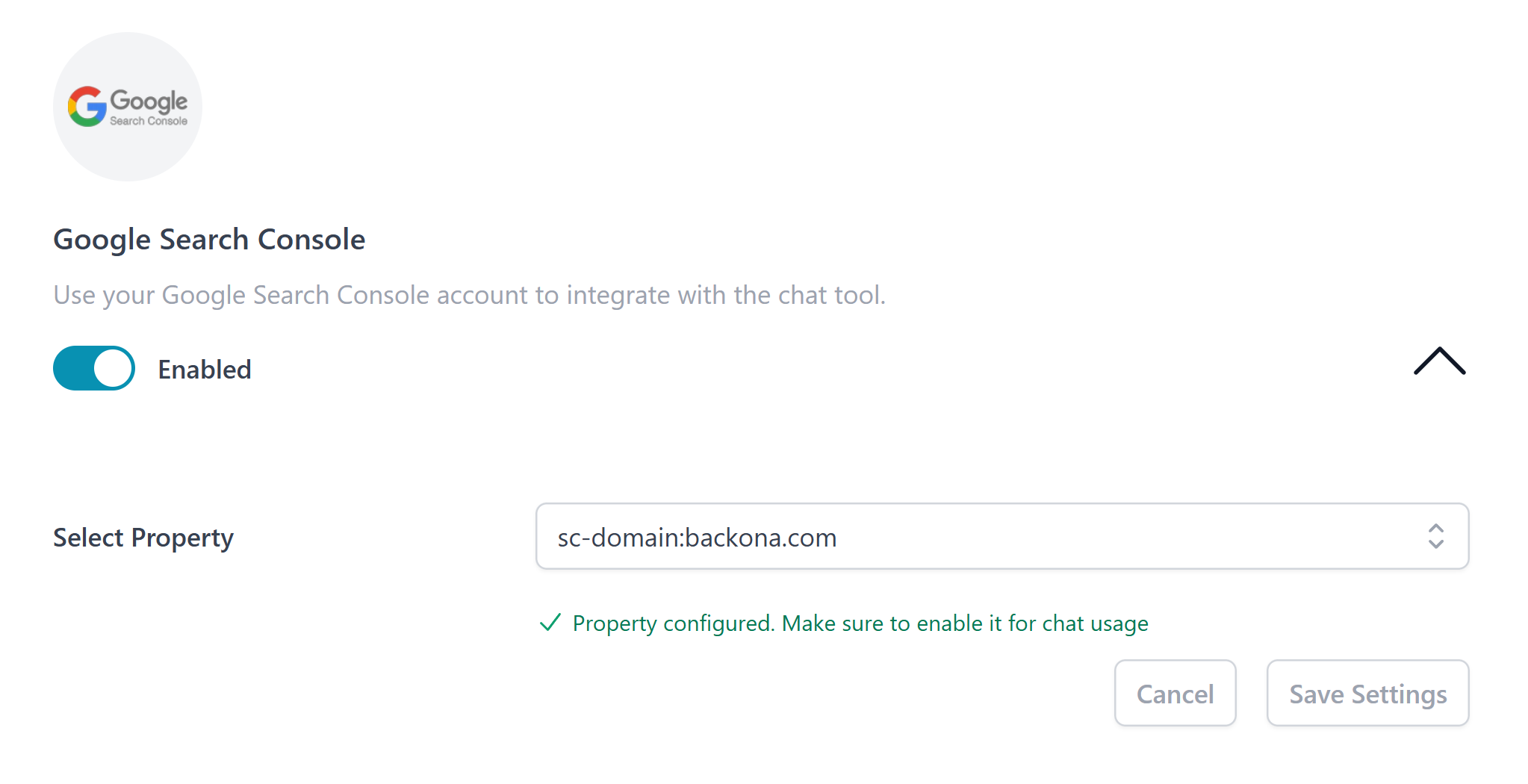Open the Select Property dropdown
The width and height of the screenshot is (1528, 784).
point(1002,536)
